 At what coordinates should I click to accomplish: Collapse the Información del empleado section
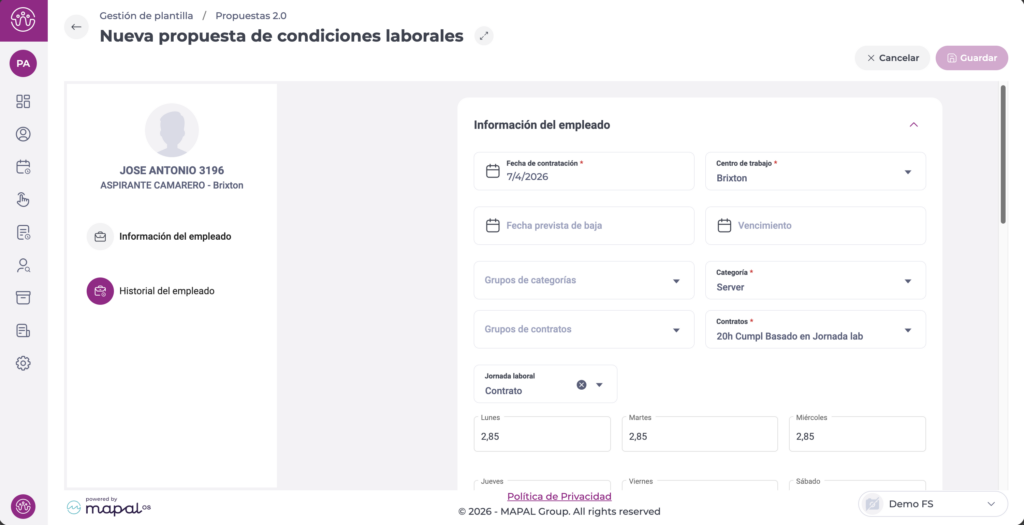(x=913, y=125)
